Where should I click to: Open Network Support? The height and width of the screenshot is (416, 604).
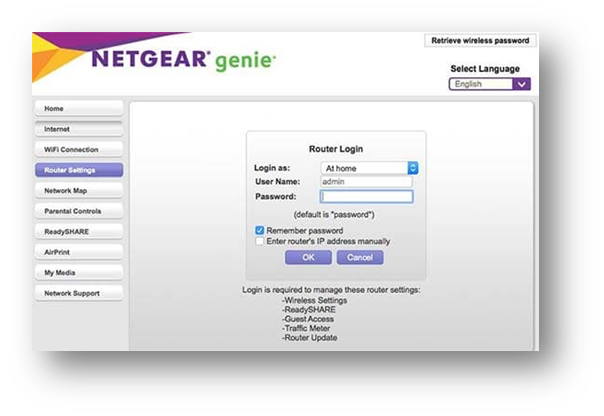click(x=79, y=293)
